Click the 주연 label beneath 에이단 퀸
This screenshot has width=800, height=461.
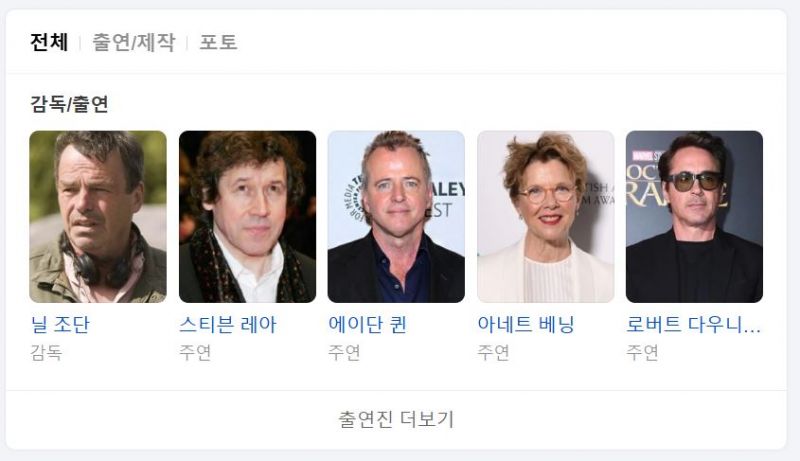tap(344, 352)
